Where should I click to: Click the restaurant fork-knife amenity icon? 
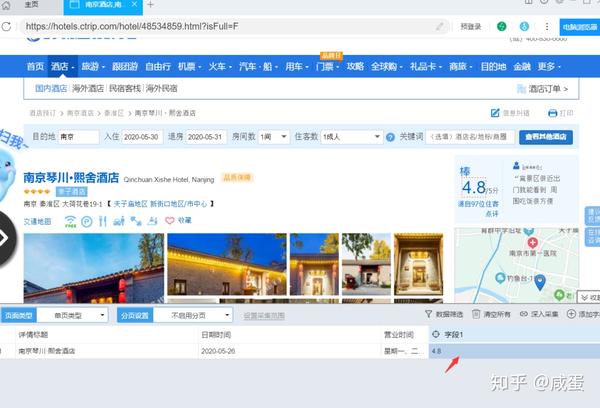(x=103, y=221)
